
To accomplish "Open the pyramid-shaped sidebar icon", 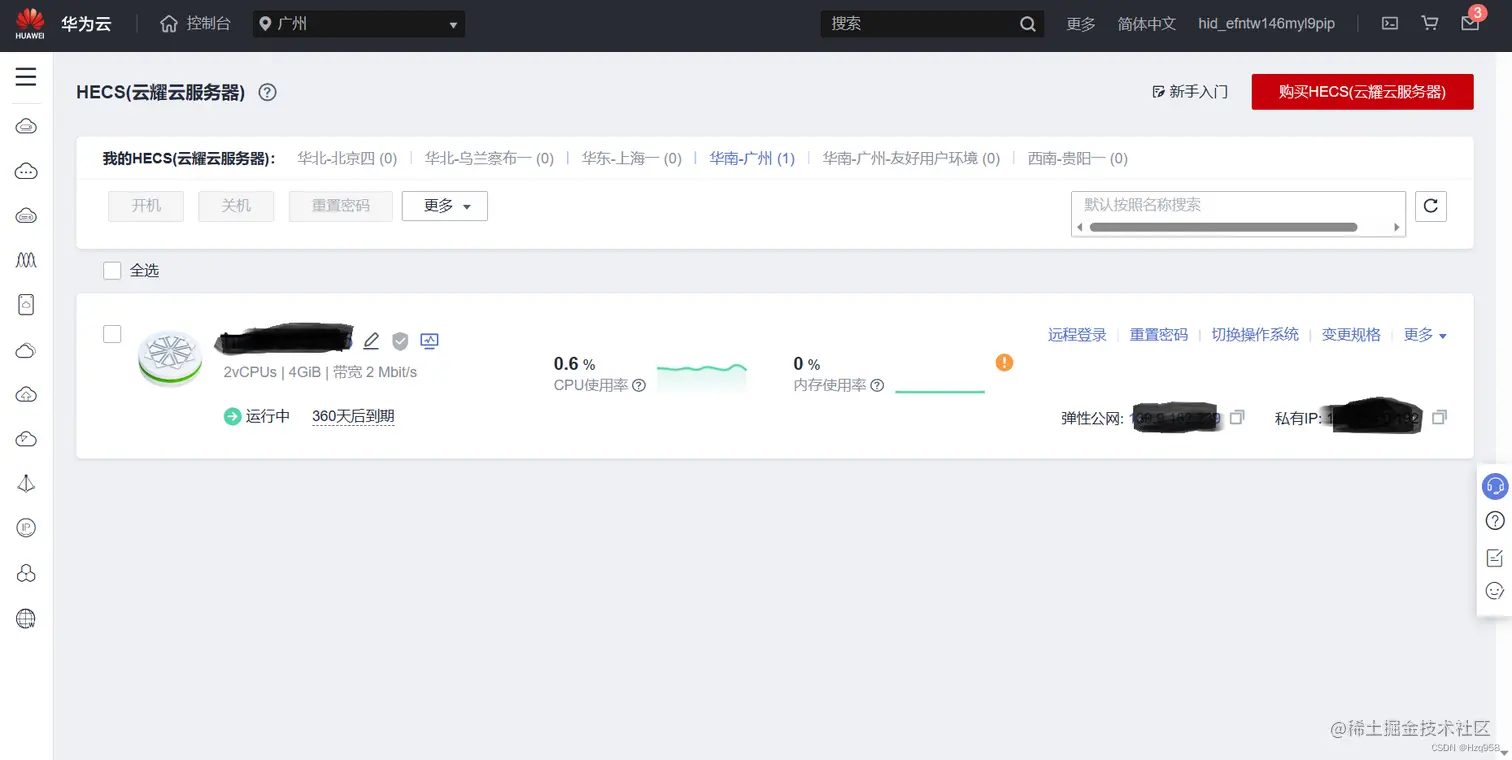I will [26, 484].
